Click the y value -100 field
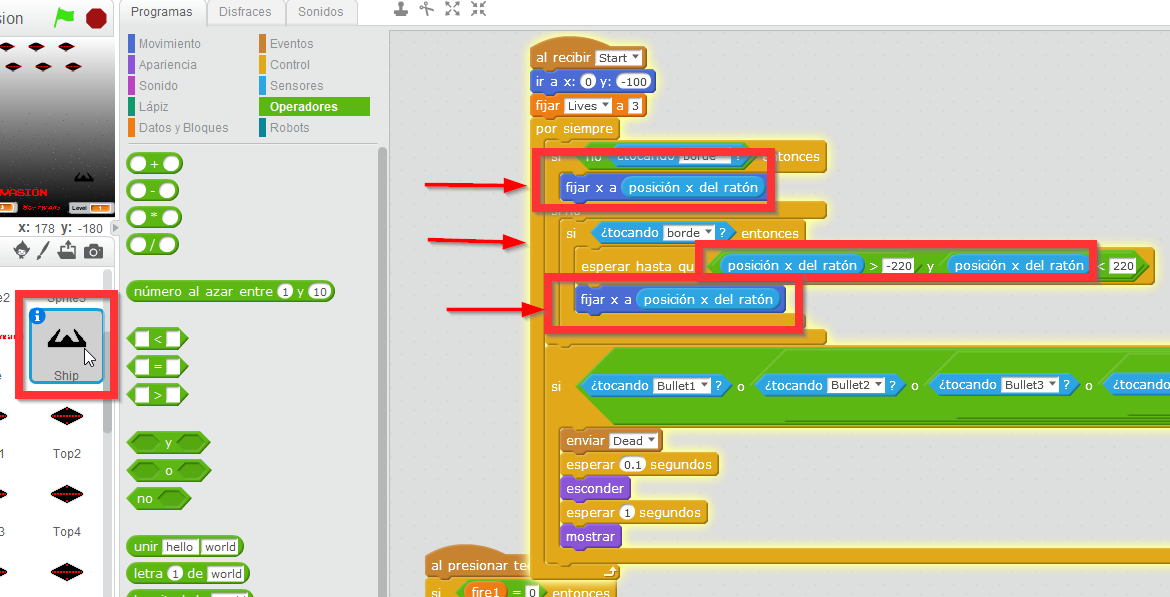This screenshot has width=1170, height=597. click(634, 82)
